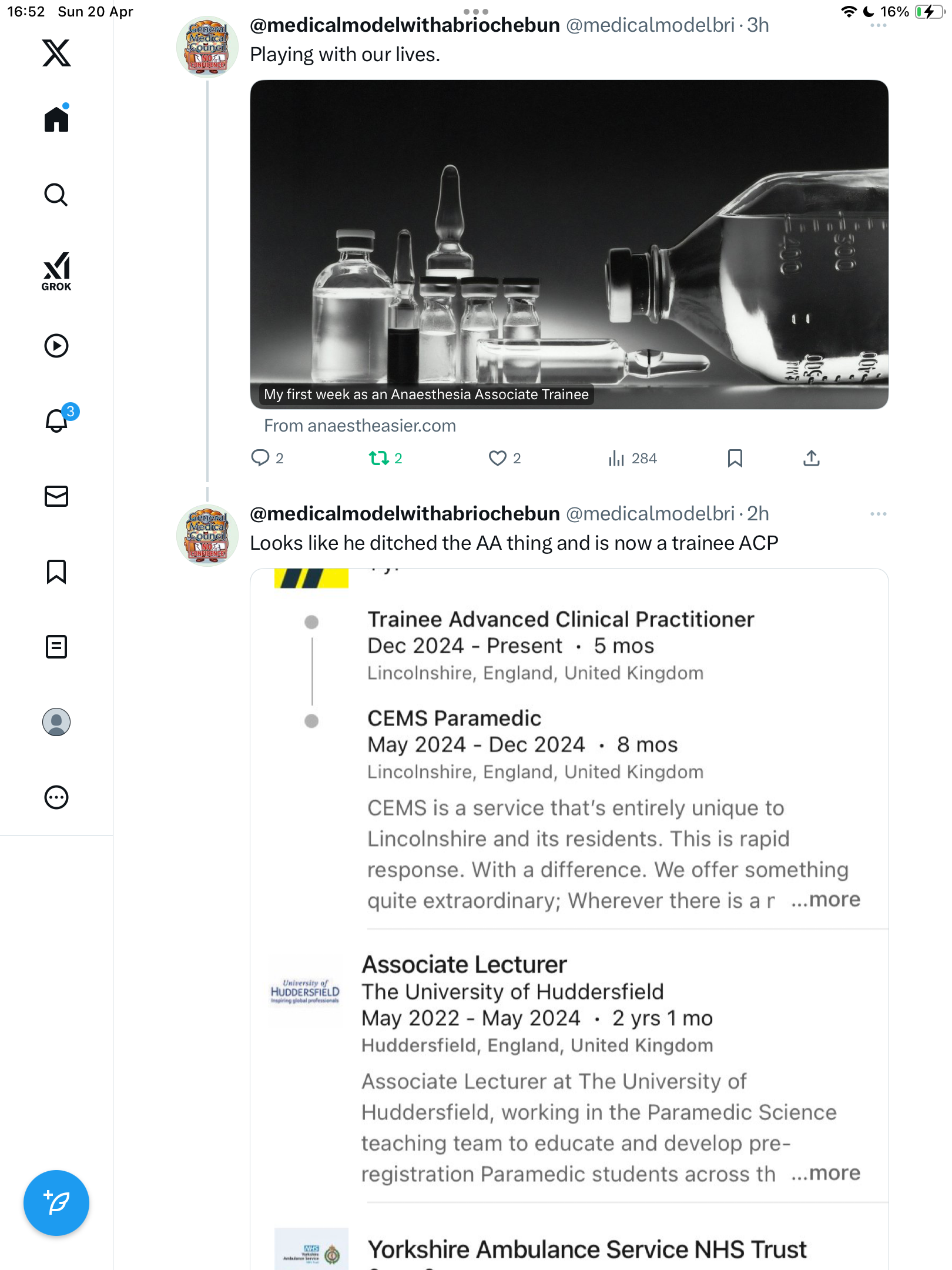Open profile avatar on the 3h post

pos(207,46)
